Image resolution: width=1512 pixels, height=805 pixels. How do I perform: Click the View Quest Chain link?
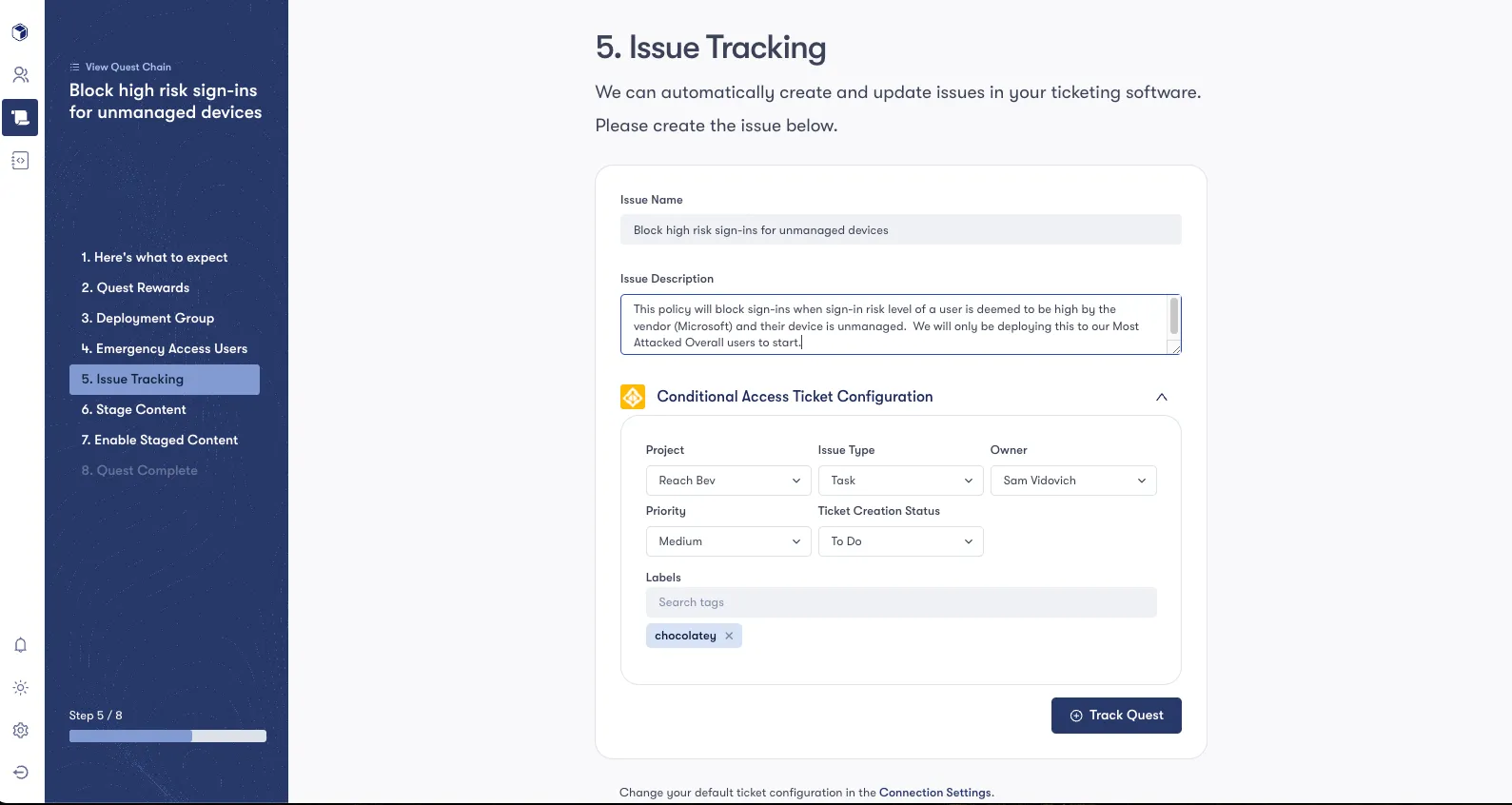coord(128,67)
